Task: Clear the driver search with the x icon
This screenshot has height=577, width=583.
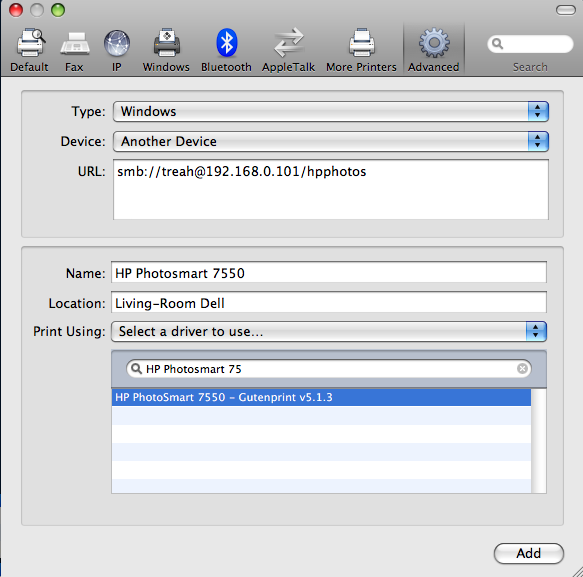Action: click(x=522, y=368)
